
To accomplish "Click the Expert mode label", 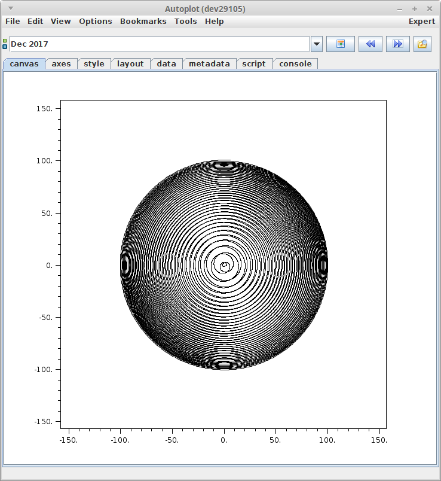I will point(422,21).
